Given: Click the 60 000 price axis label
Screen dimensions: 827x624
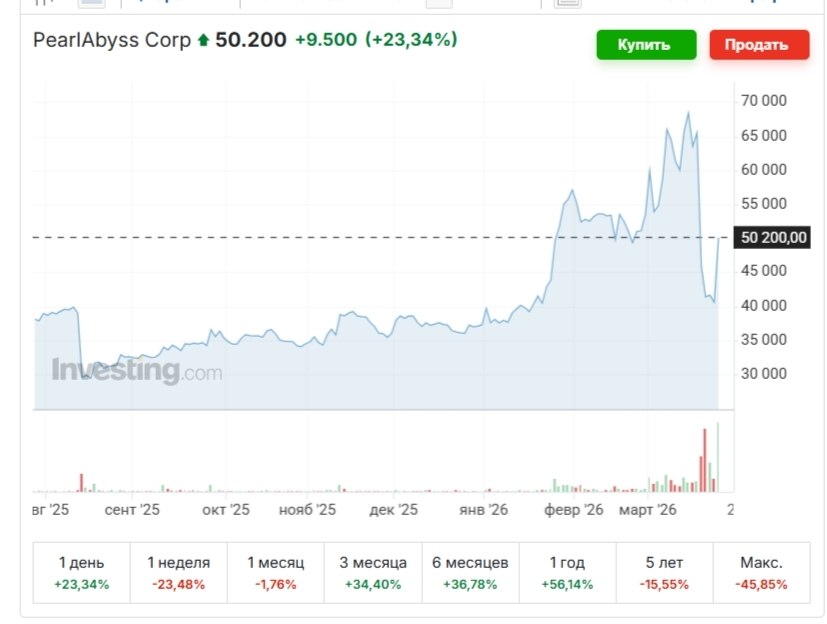Looking at the screenshot, I should (763, 169).
